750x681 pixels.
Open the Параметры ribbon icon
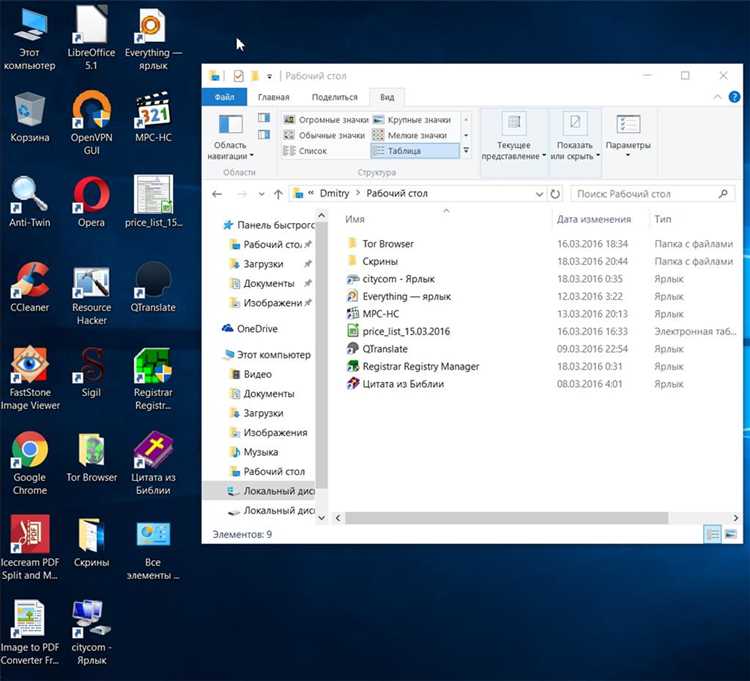tap(628, 136)
